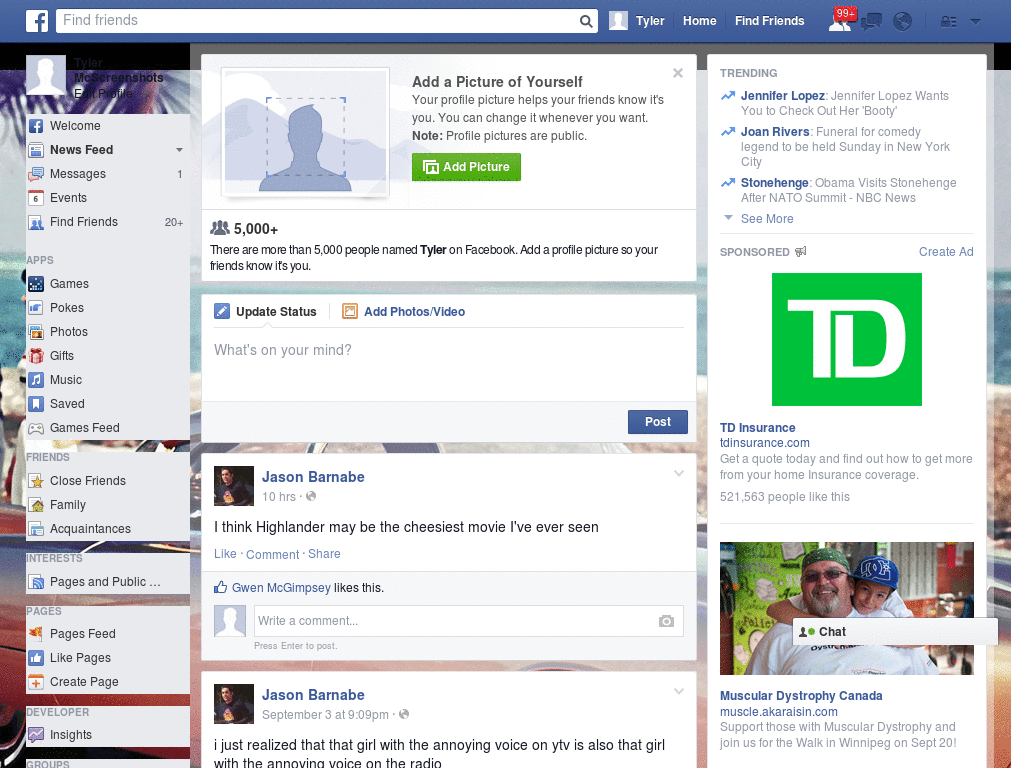Open the notifications globe icon
Viewport: 1024px width, 768px height.
[903, 22]
